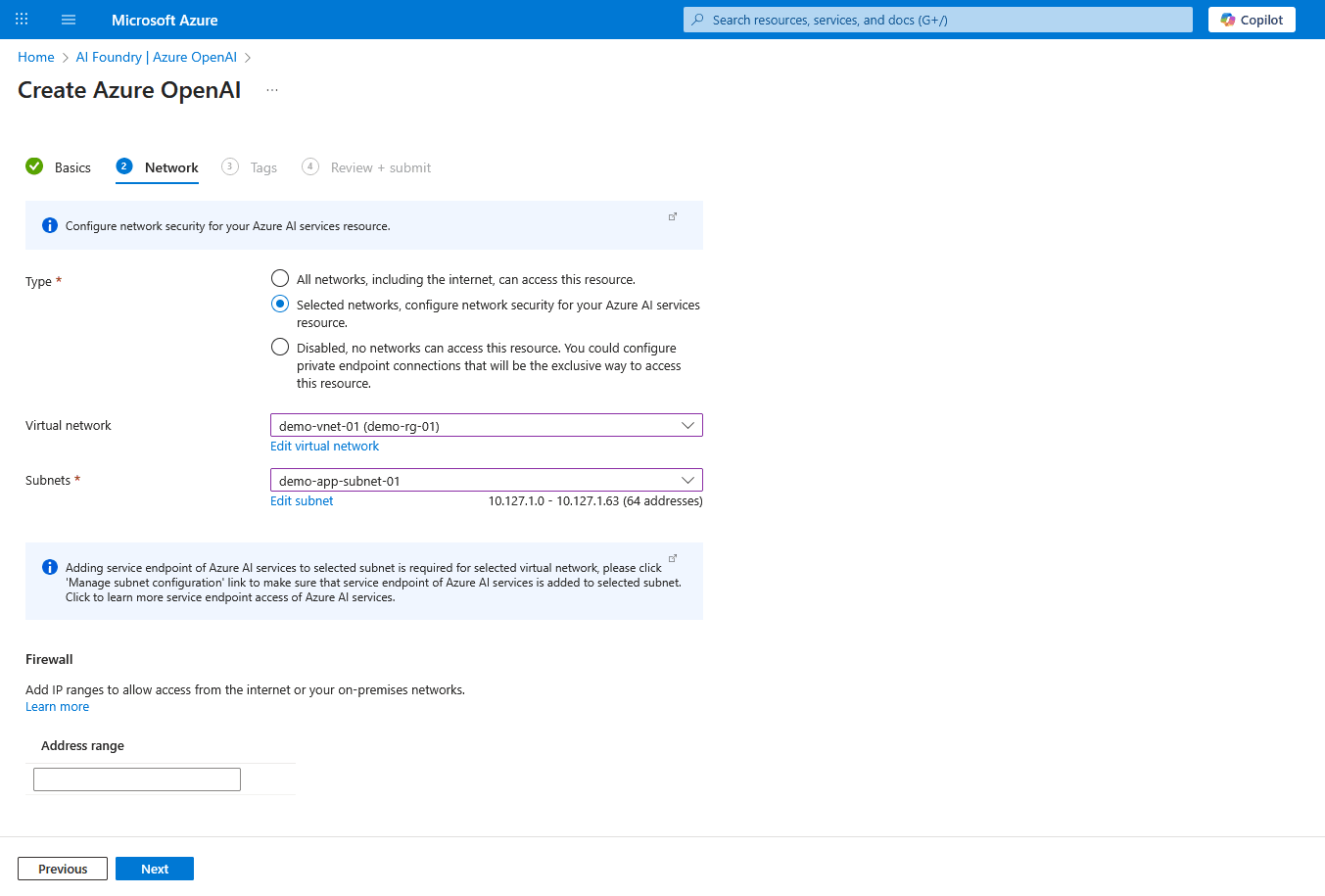The image size is (1325, 896).
Task: Click the ellipsis next to Create Azure OpenAI
Action: [271, 89]
